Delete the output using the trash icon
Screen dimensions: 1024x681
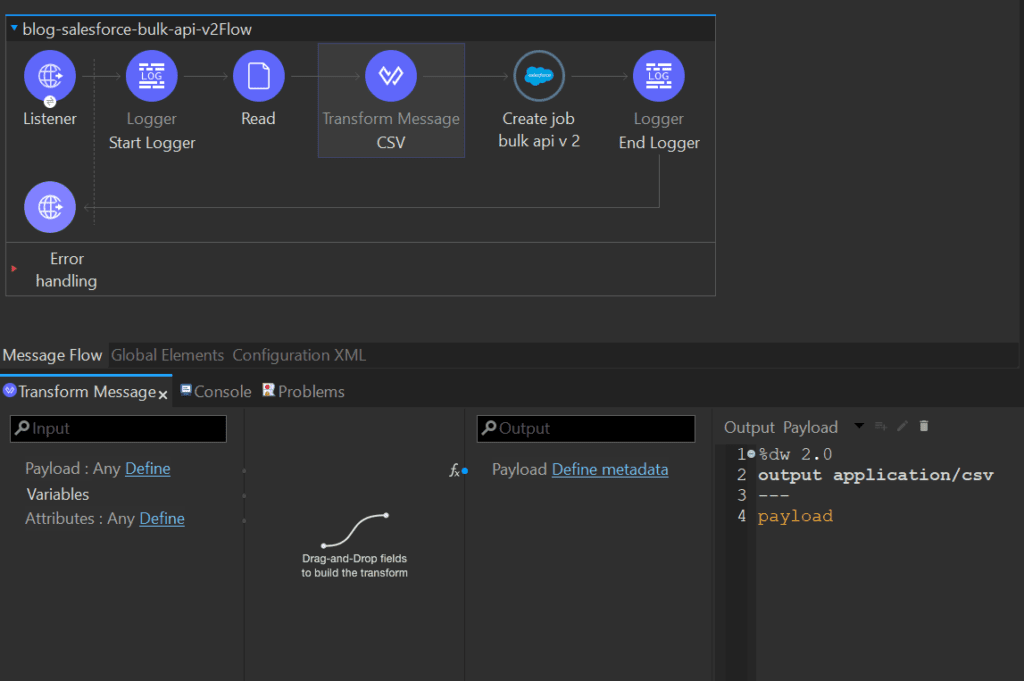[x=923, y=425]
